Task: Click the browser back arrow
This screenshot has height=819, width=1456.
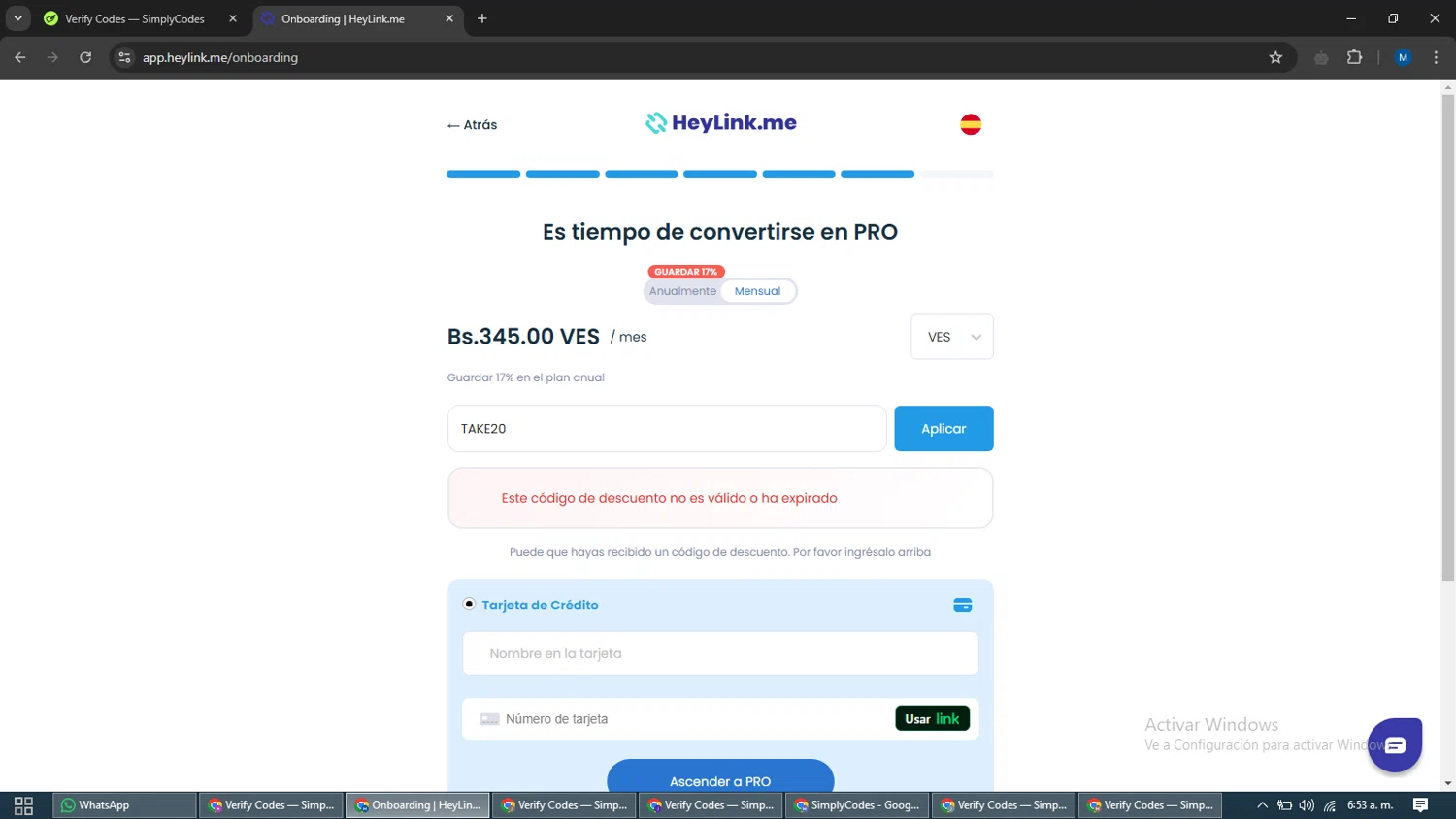Action: (20, 57)
